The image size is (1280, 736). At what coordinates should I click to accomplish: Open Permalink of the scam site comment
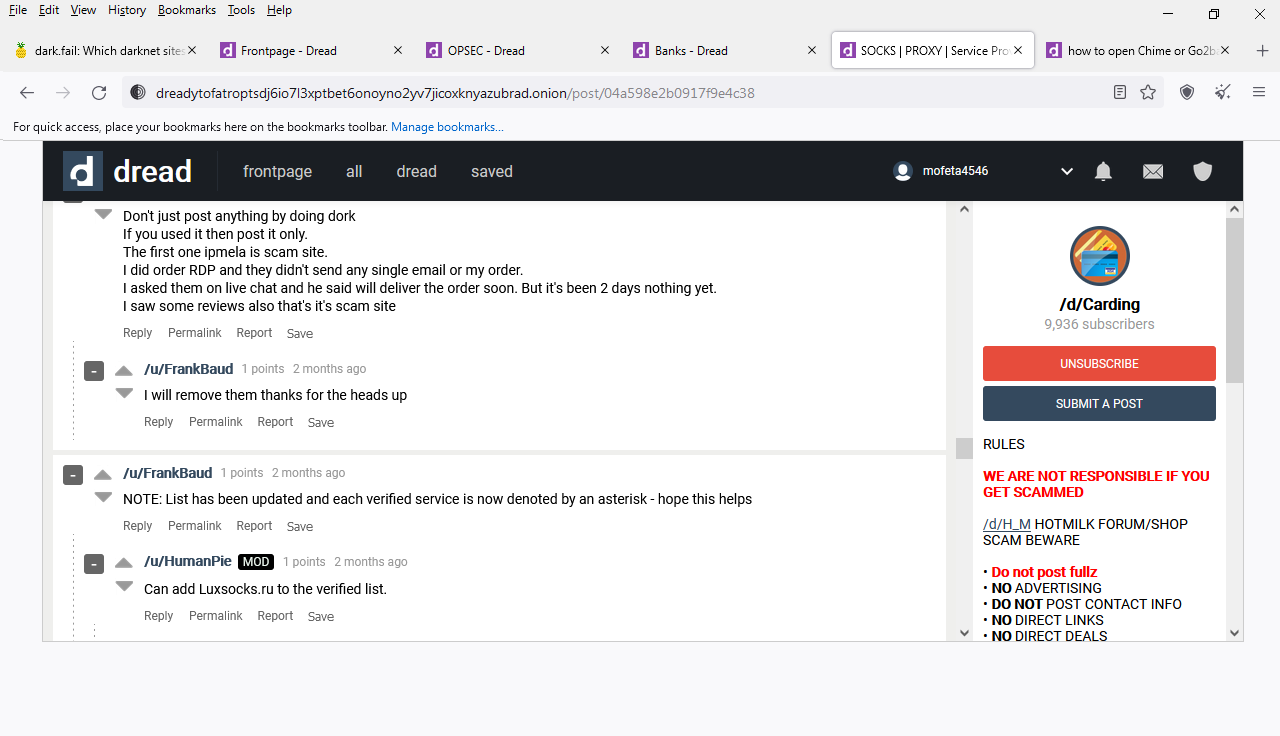[x=194, y=333]
